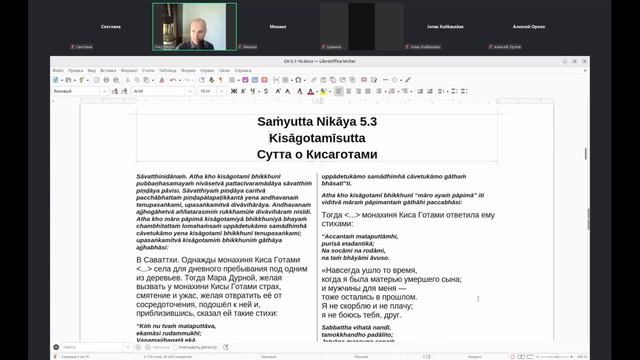Open the Paste options dropdown arrow
Image resolution: width=640 pixels, height=360 pixels.
(153, 80)
